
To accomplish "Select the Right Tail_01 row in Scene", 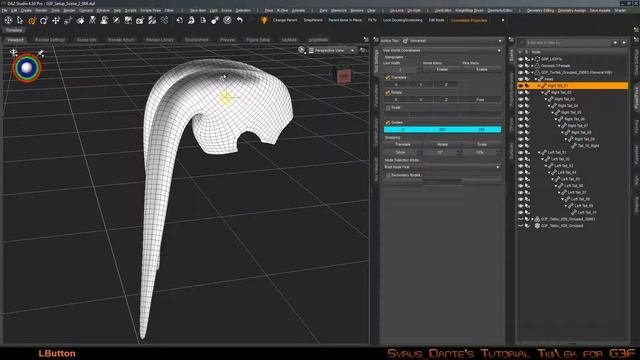I will [572, 86].
